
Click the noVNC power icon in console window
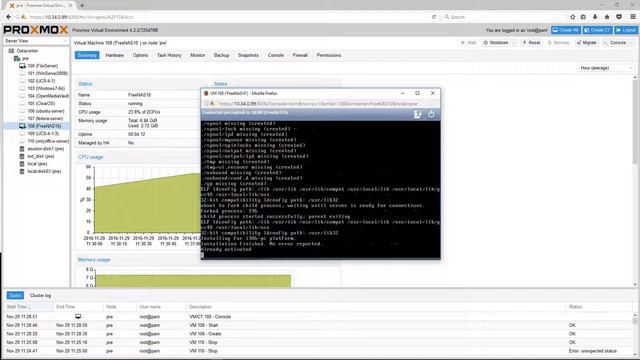(431, 115)
